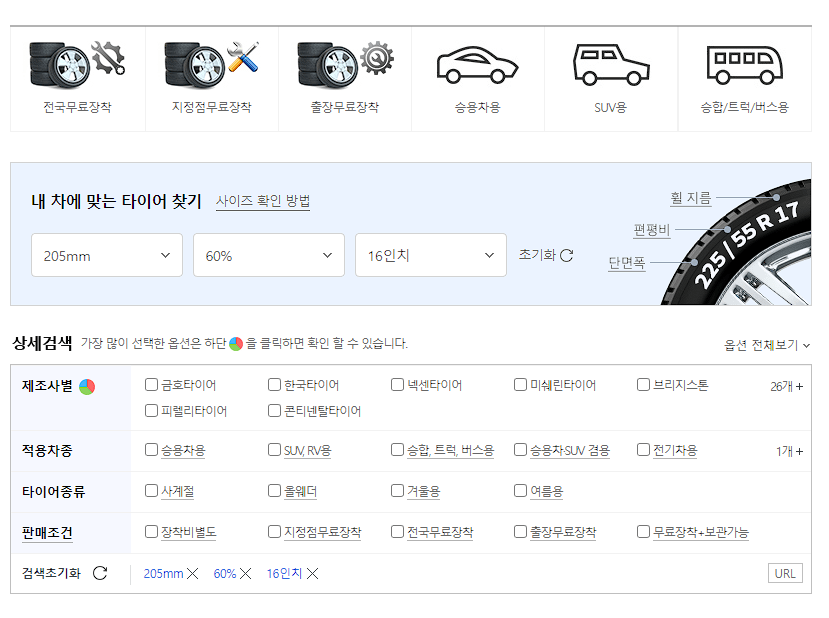Check the 금호타이어 manufacturer checkbox
Viewport: 829px width, 618px height.
151,384
